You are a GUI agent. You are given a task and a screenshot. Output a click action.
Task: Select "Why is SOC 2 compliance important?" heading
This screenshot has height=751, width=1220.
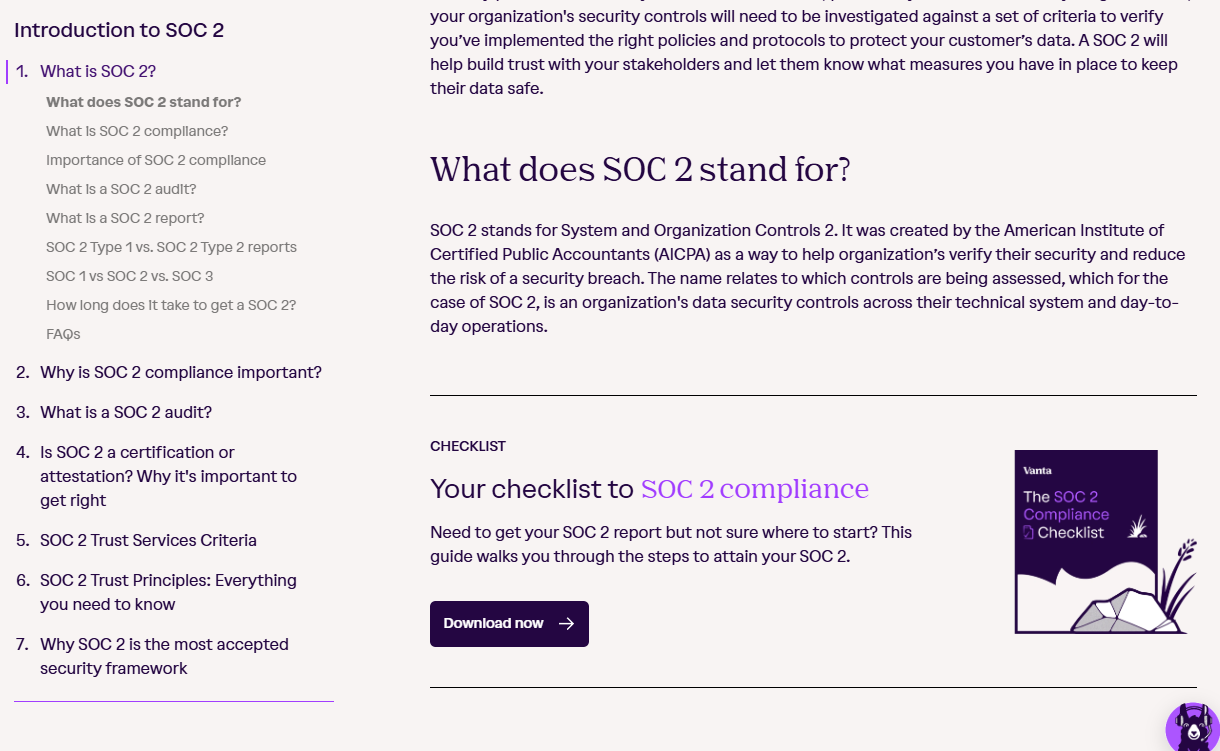point(180,372)
